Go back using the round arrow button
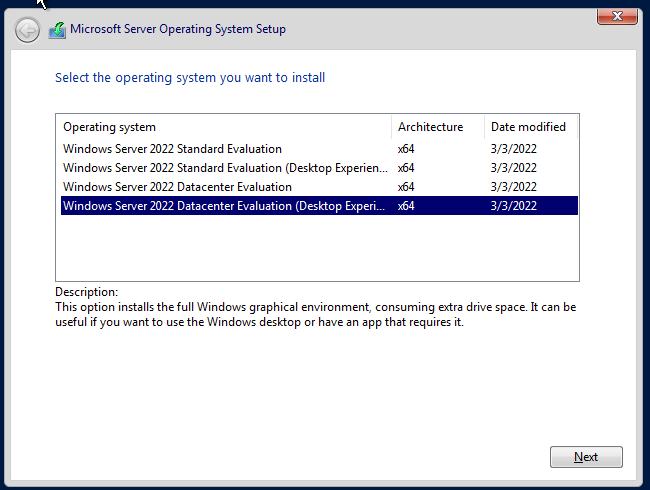The image size is (650, 490). click(27, 30)
